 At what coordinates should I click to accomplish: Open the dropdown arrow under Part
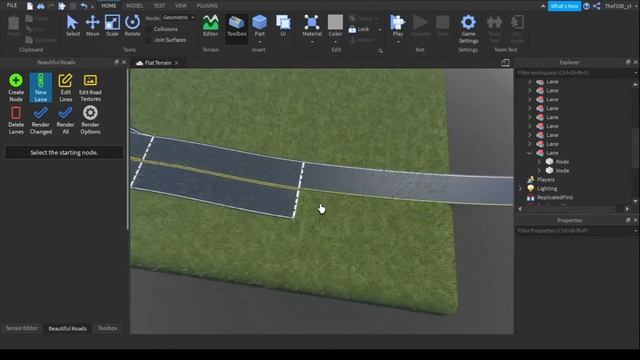[x=259, y=42]
